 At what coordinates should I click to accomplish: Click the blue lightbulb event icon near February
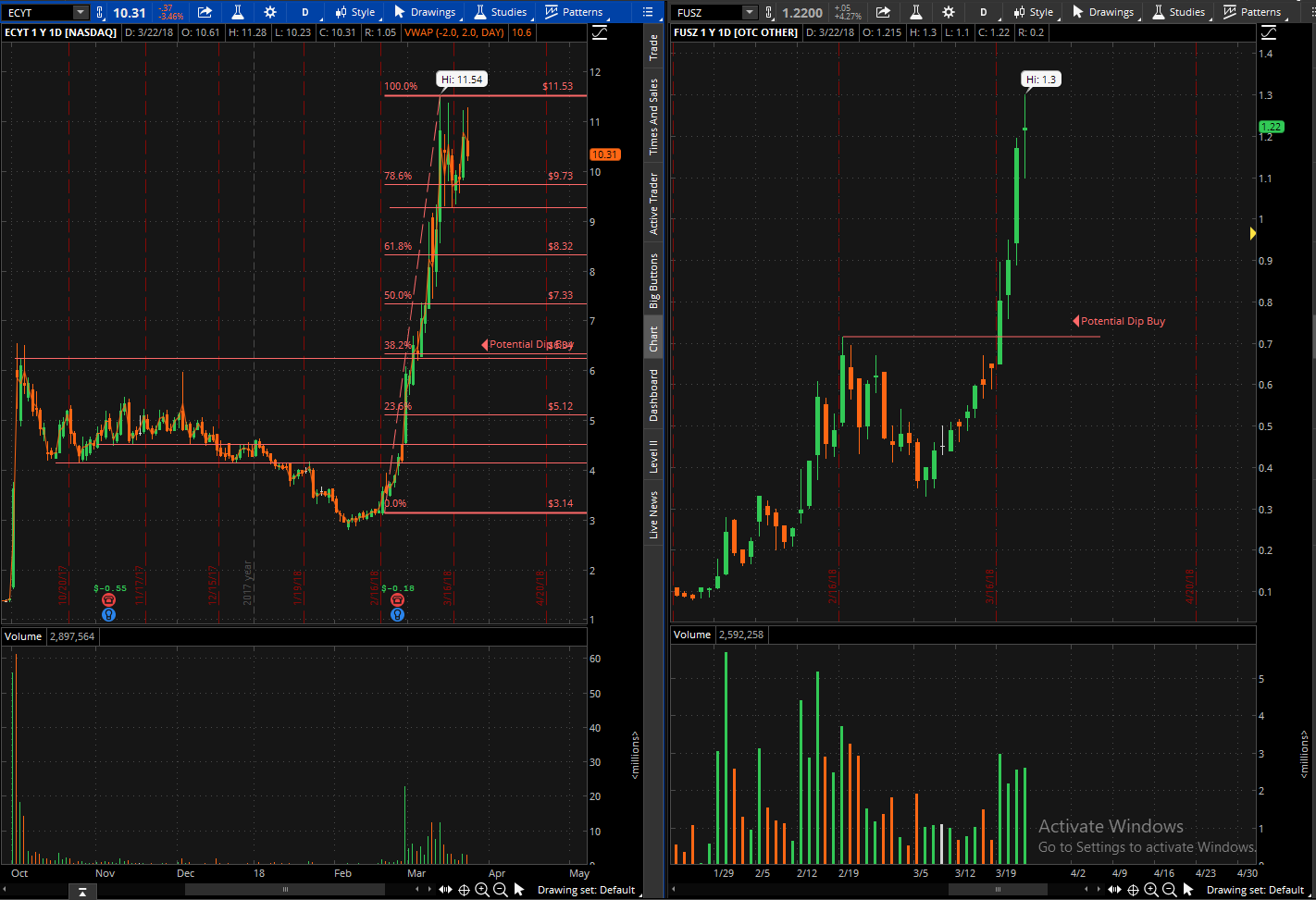click(397, 614)
